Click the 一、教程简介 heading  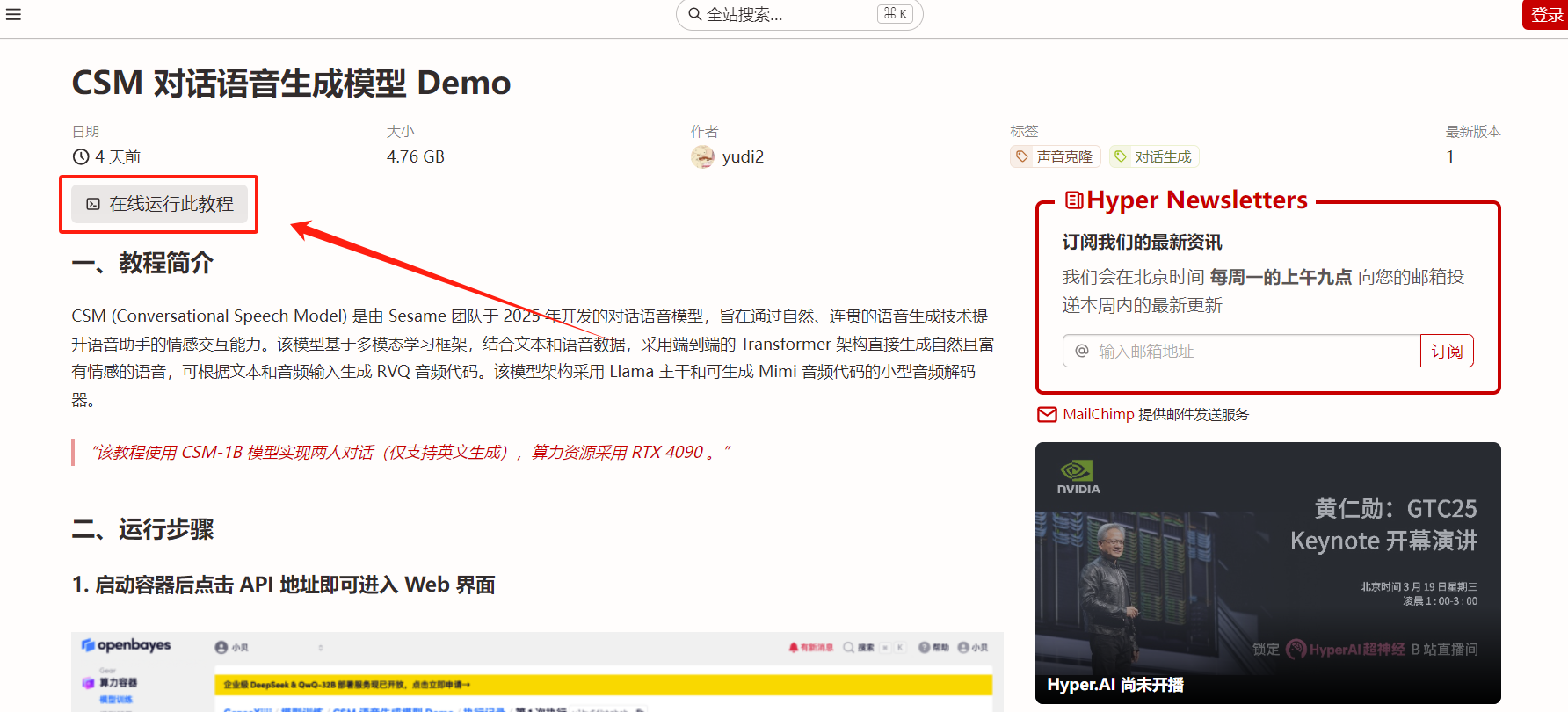[142, 263]
